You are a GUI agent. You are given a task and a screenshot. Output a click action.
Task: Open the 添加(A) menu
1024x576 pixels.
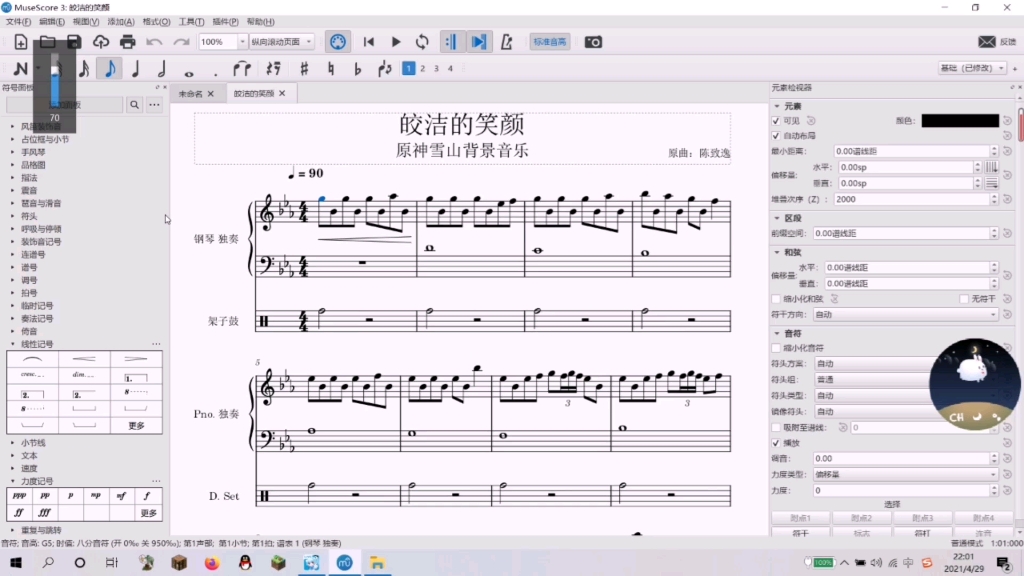coord(121,22)
